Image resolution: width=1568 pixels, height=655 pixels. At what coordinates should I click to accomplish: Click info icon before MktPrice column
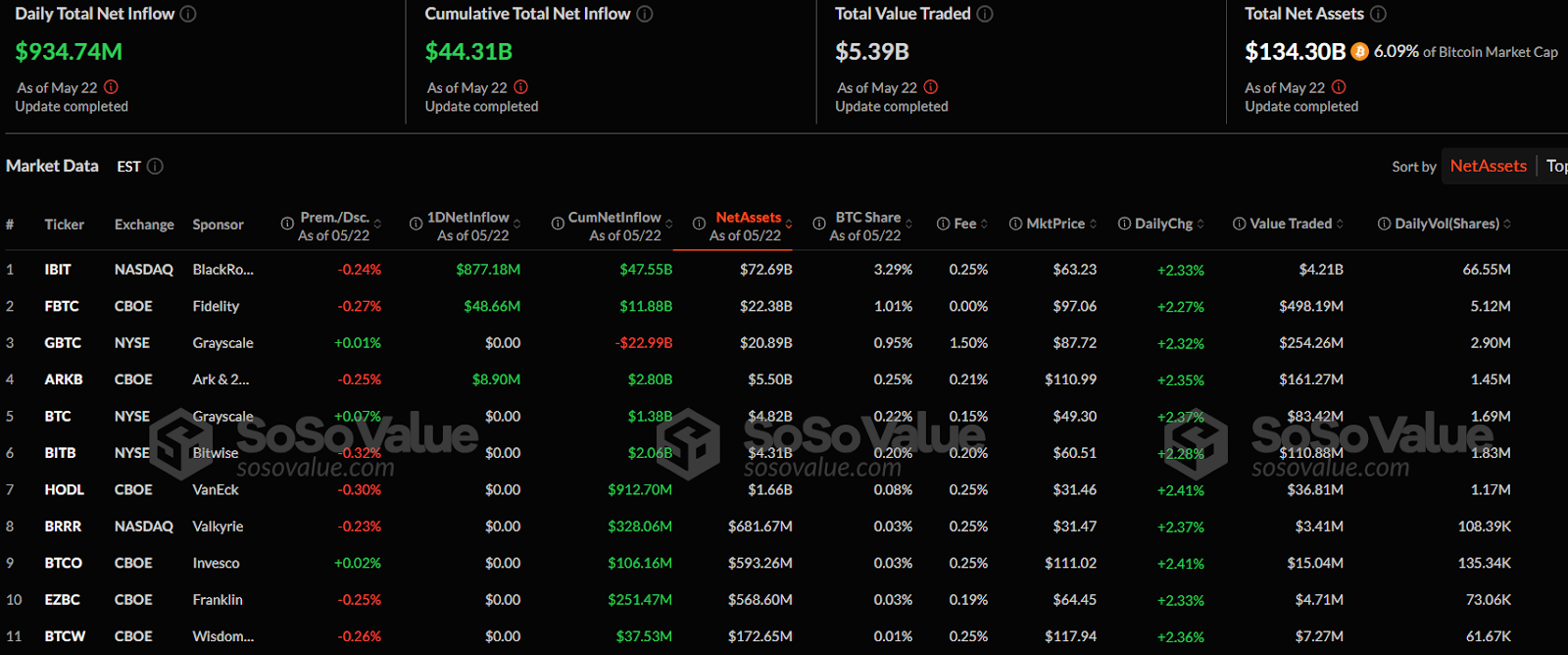(1015, 224)
